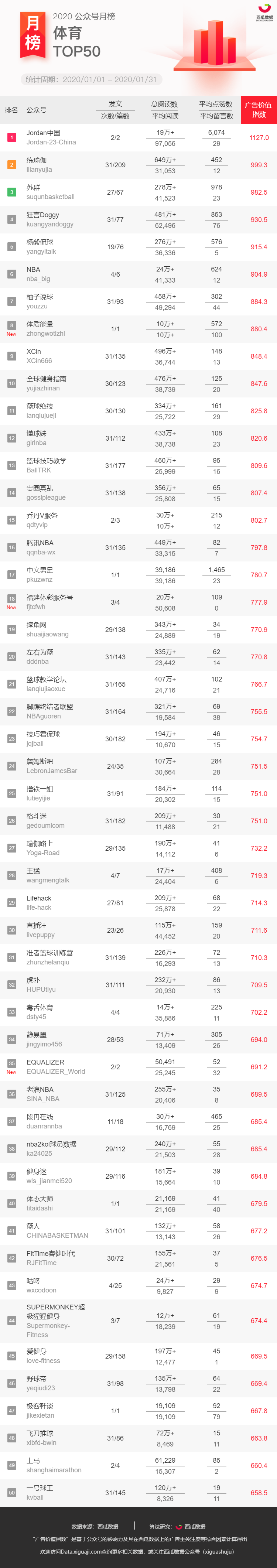
Task: Click the red 月榜 ribbon badge
Action: click(x=33, y=35)
